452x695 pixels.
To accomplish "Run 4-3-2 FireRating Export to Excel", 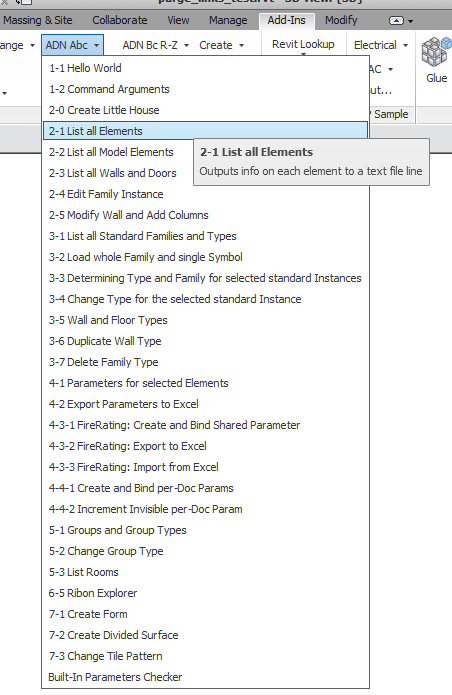I will point(206,446).
